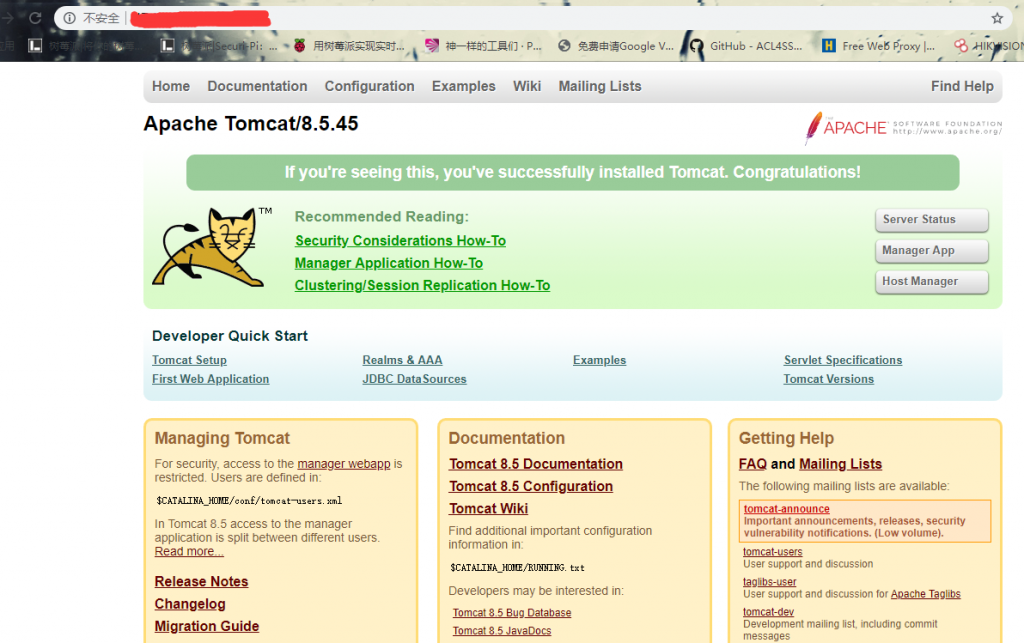Open the Manager App button
1024x643 pixels.
[931, 251]
